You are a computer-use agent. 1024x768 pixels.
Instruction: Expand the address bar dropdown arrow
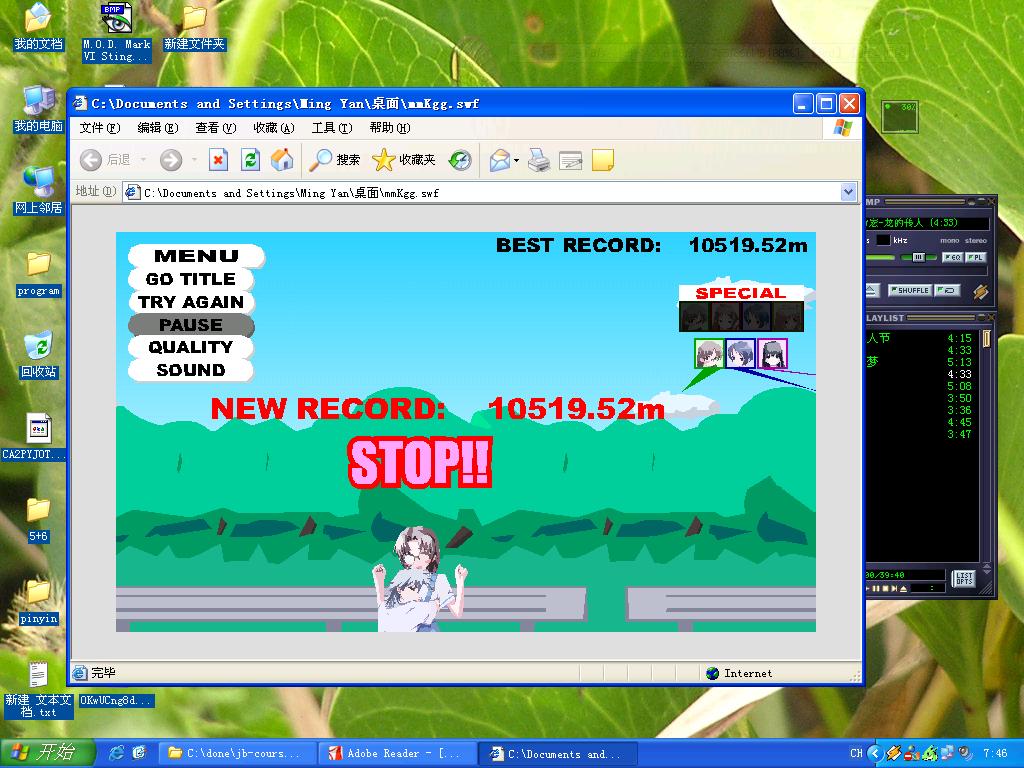point(848,192)
